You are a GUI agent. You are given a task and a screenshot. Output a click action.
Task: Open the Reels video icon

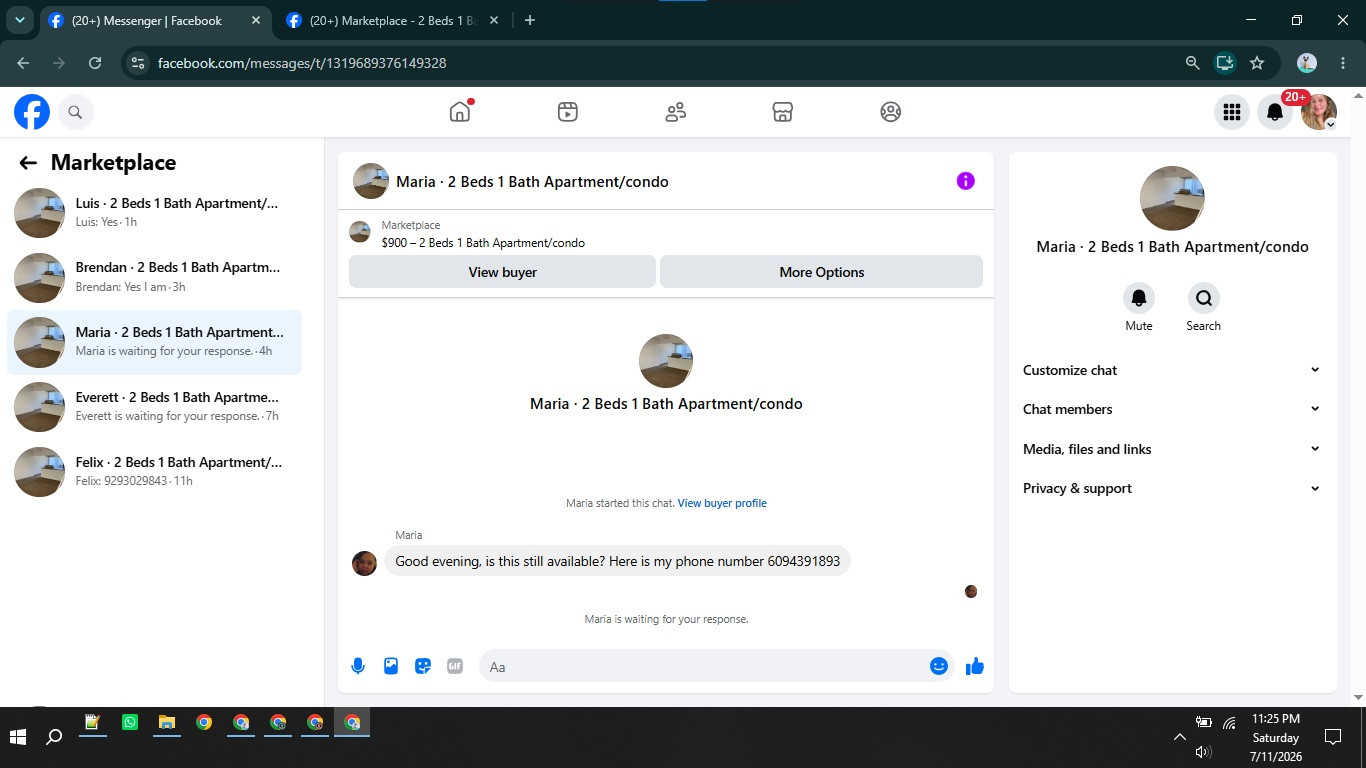tap(568, 112)
